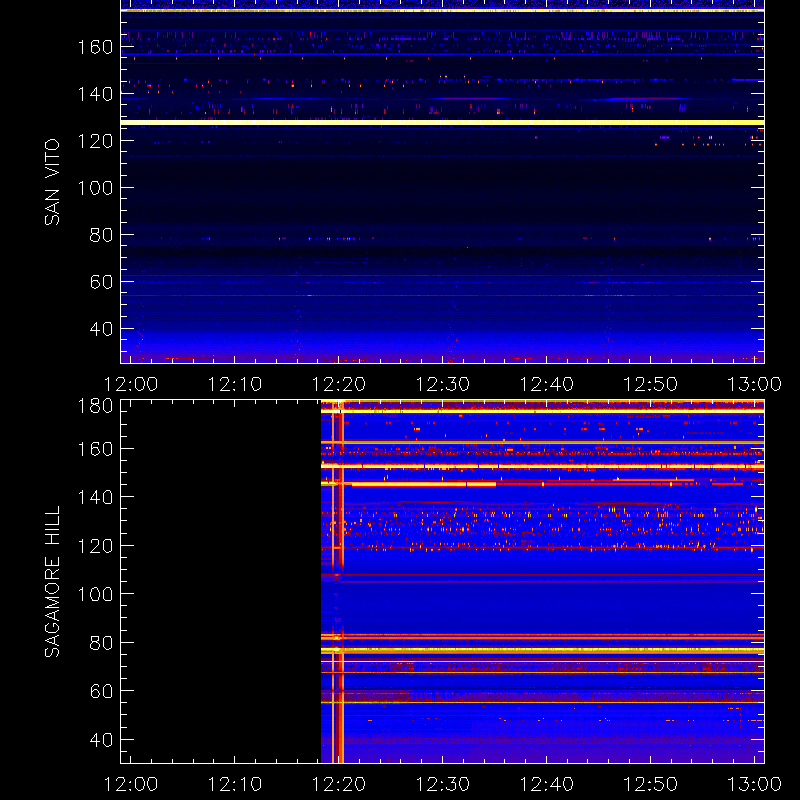
Task: Click 13:00 time label under SAN VITO plot
Action: click(754, 384)
